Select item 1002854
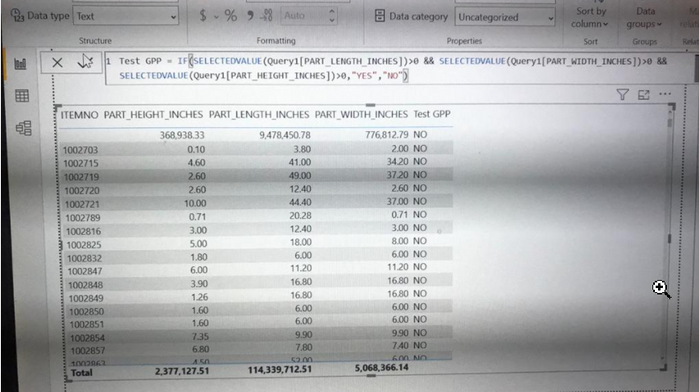This screenshot has width=699, height=392. 87,338
